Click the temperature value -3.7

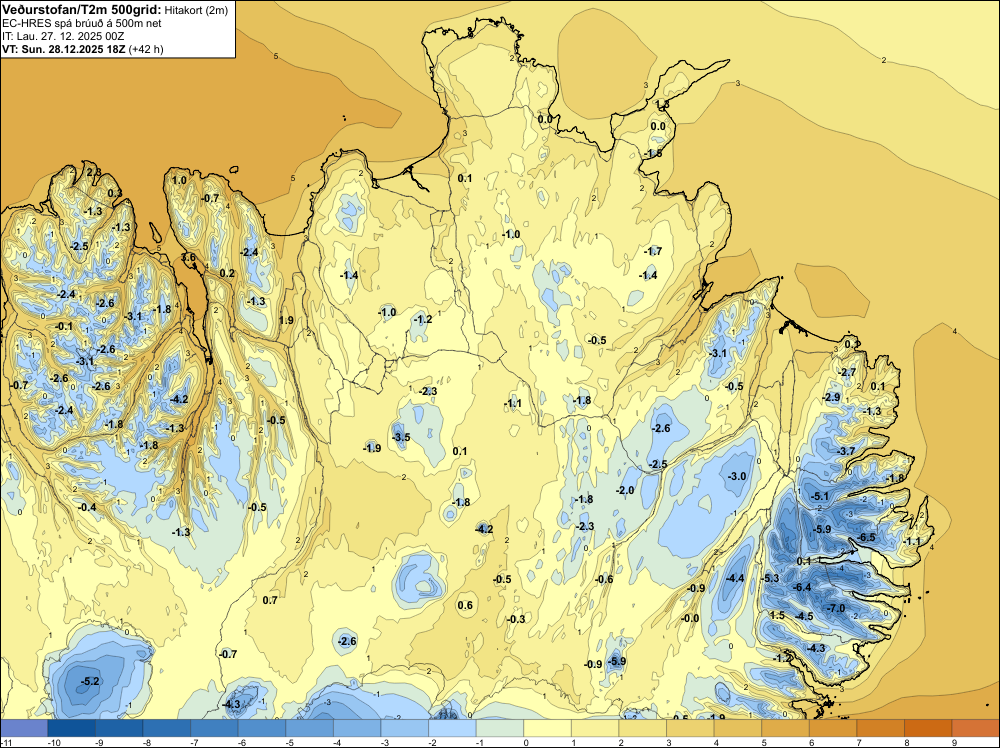coord(846,451)
